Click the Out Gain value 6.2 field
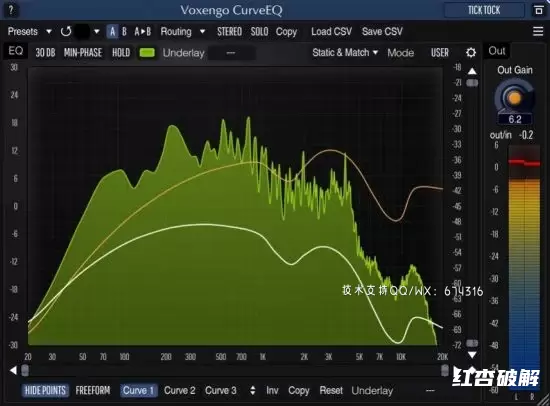This screenshot has height=406, width=550. [x=515, y=119]
